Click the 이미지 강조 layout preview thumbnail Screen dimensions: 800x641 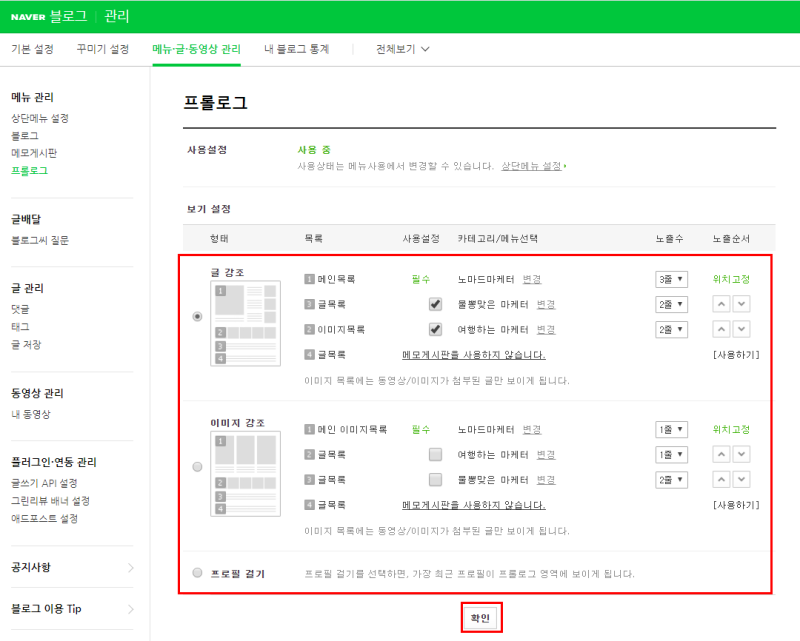pyautogui.click(x=245, y=474)
